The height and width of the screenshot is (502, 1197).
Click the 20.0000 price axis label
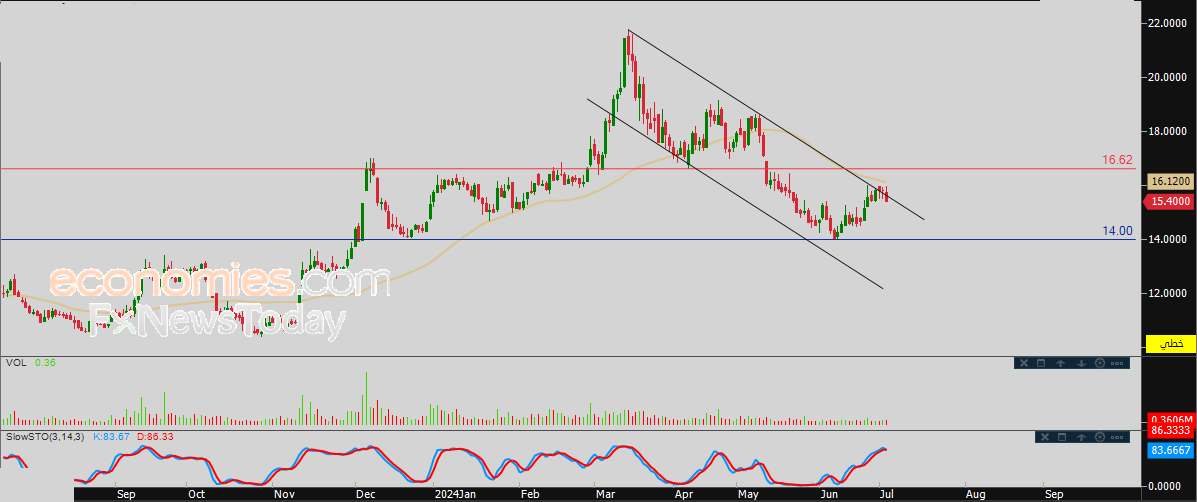pyautogui.click(x=1169, y=77)
